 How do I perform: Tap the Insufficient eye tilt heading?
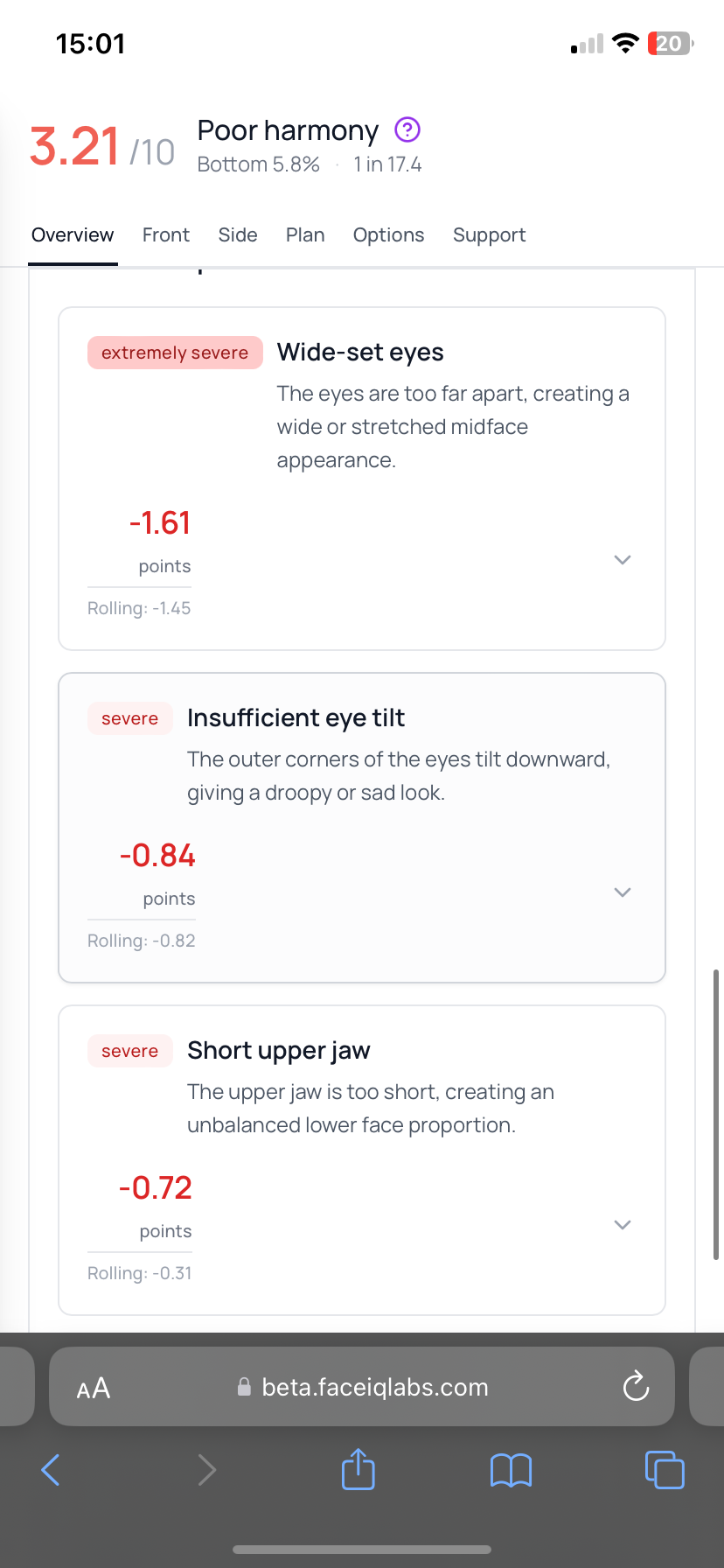tap(296, 718)
